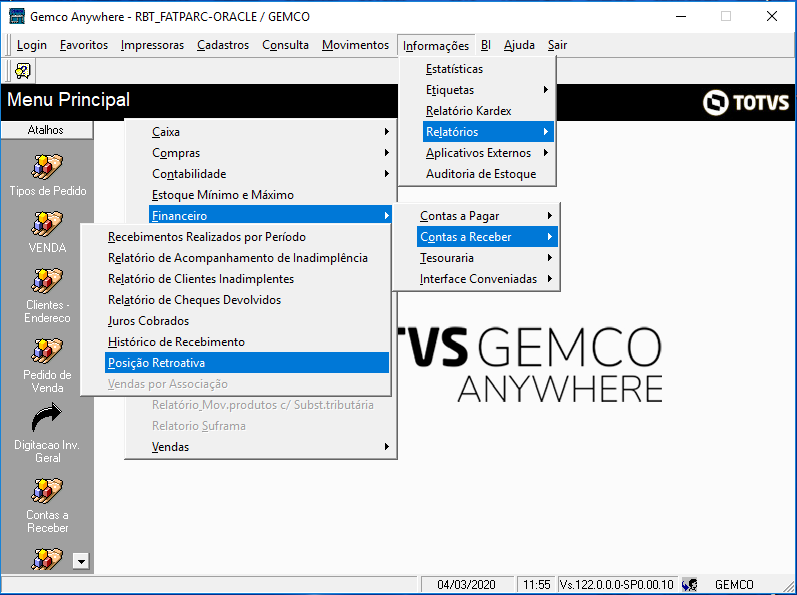This screenshot has height=595, width=797.
Task: Select Histórico de Recebimento report
Action: click(x=247, y=342)
